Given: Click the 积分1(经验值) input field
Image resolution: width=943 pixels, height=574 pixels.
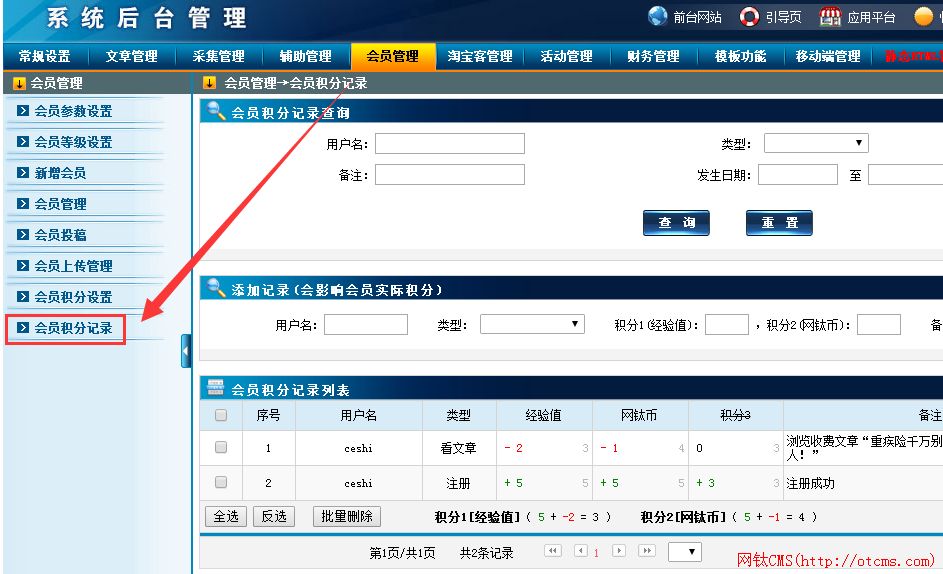Looking at the screenshot, I should click(726, 324).
